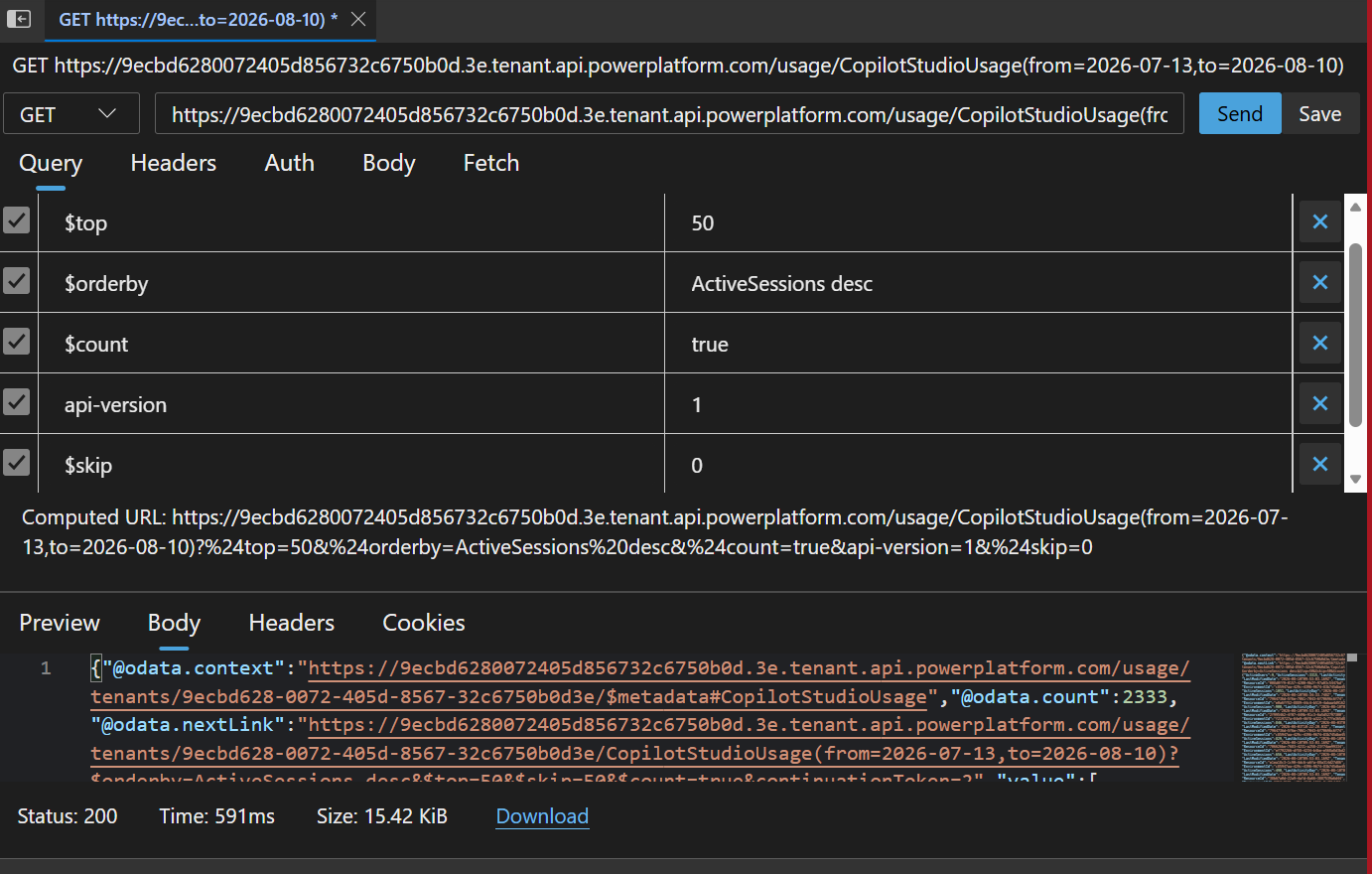Toggle the sidebar panel icon
Viewport: 1372px width, 874px height.
point(19,19)
